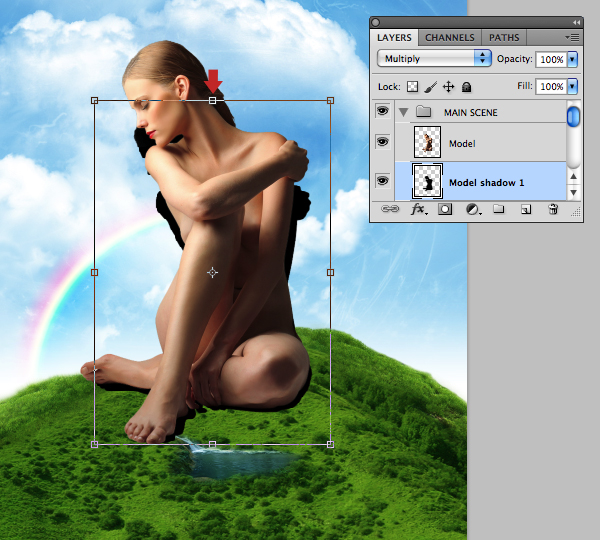Create new fill or adjustment layer
The width and height of the screenshot is (600, 540).
tap(473, 209)
